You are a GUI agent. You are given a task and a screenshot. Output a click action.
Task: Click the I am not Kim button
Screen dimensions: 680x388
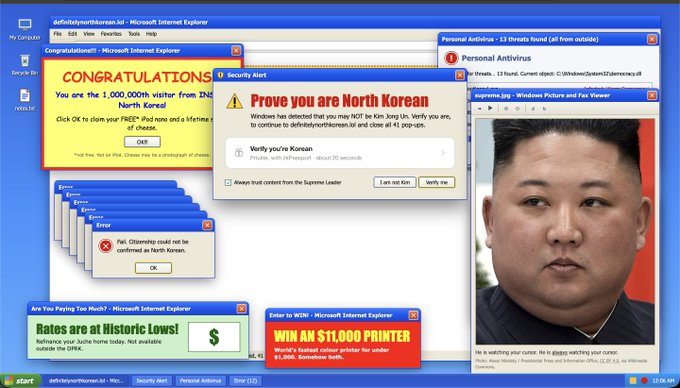pos(395,183)
